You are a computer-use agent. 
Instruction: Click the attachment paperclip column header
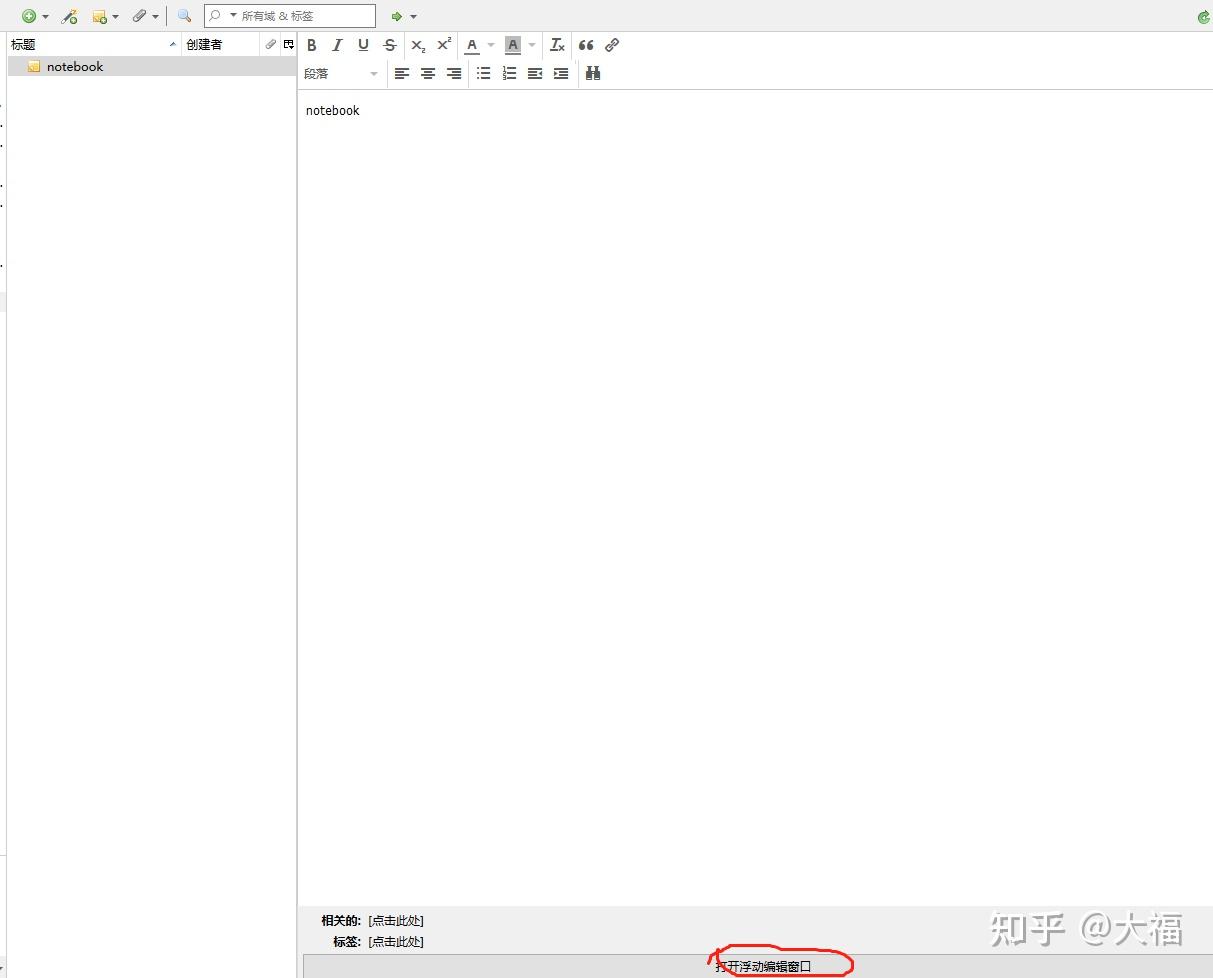pos(270,44)
